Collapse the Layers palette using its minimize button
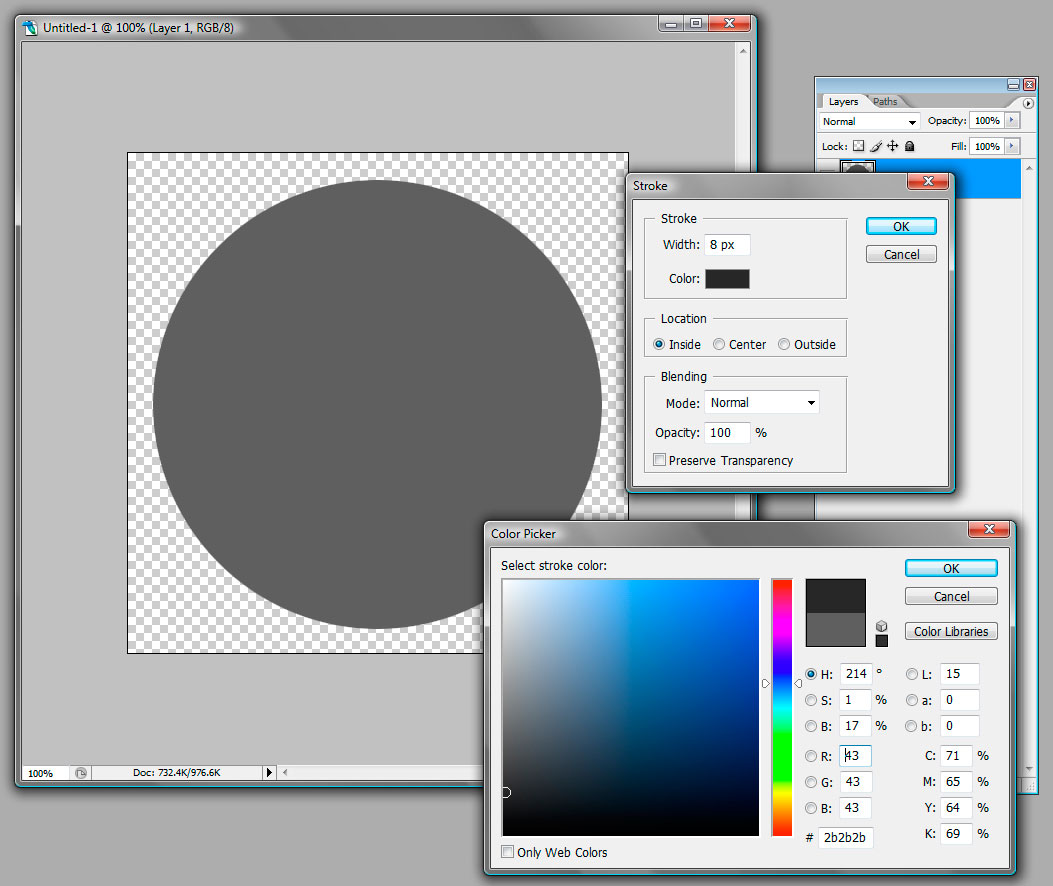This screenshot has height=886, width=1053. (1013, 85)
